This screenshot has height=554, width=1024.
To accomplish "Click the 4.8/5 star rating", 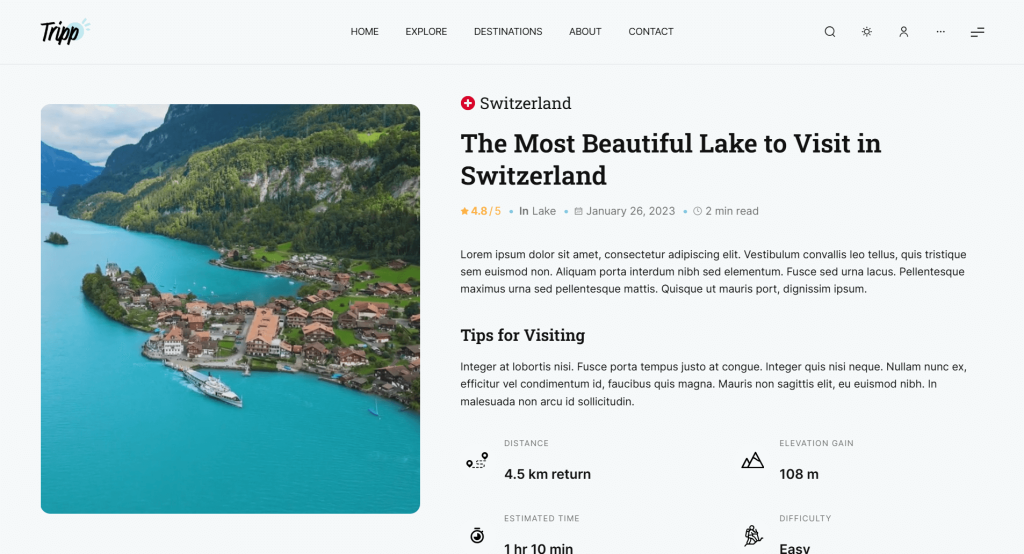I will point(481,211).
